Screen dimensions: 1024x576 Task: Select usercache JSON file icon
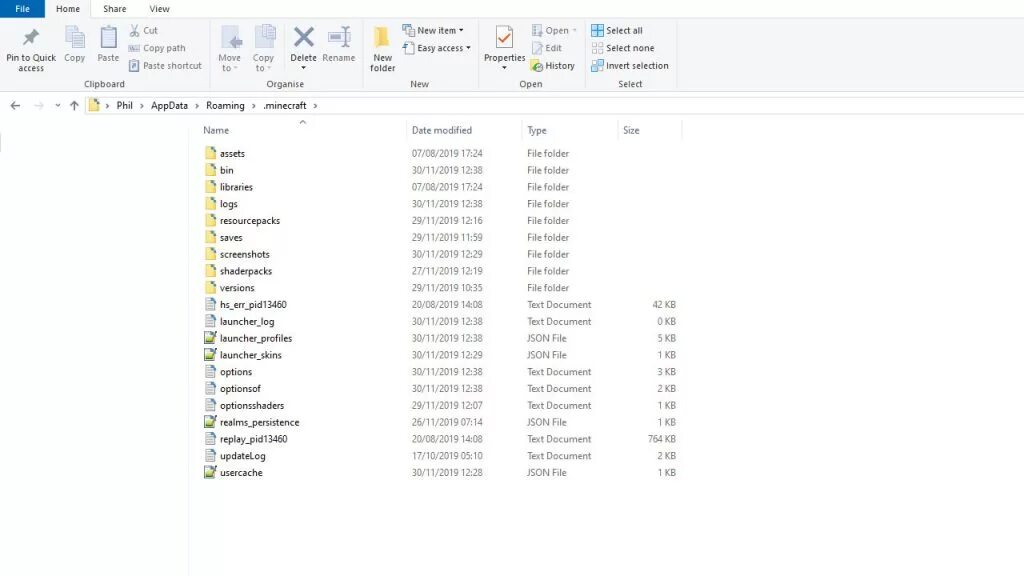[210, 472]
